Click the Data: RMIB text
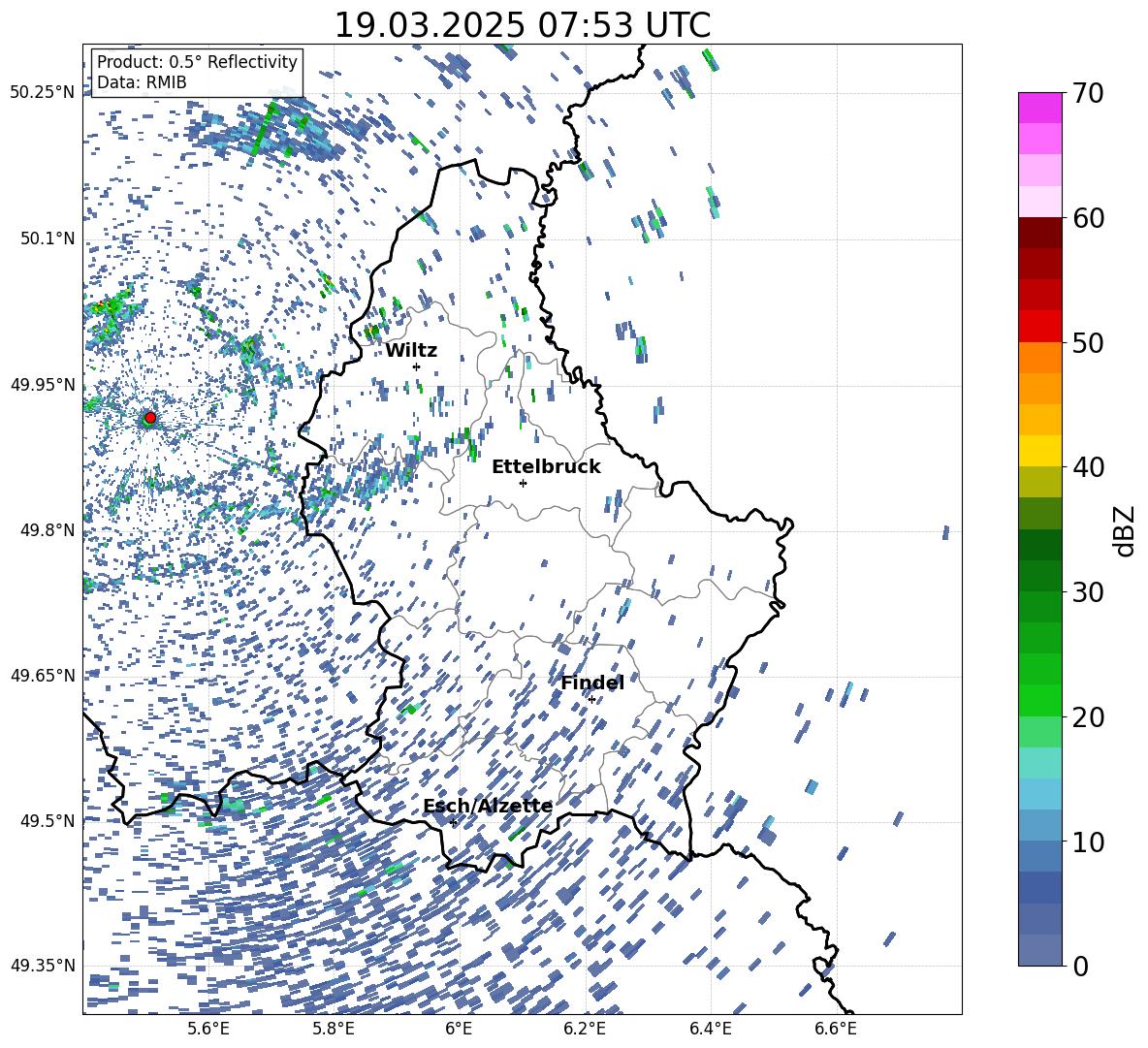 tap(142, 82)
